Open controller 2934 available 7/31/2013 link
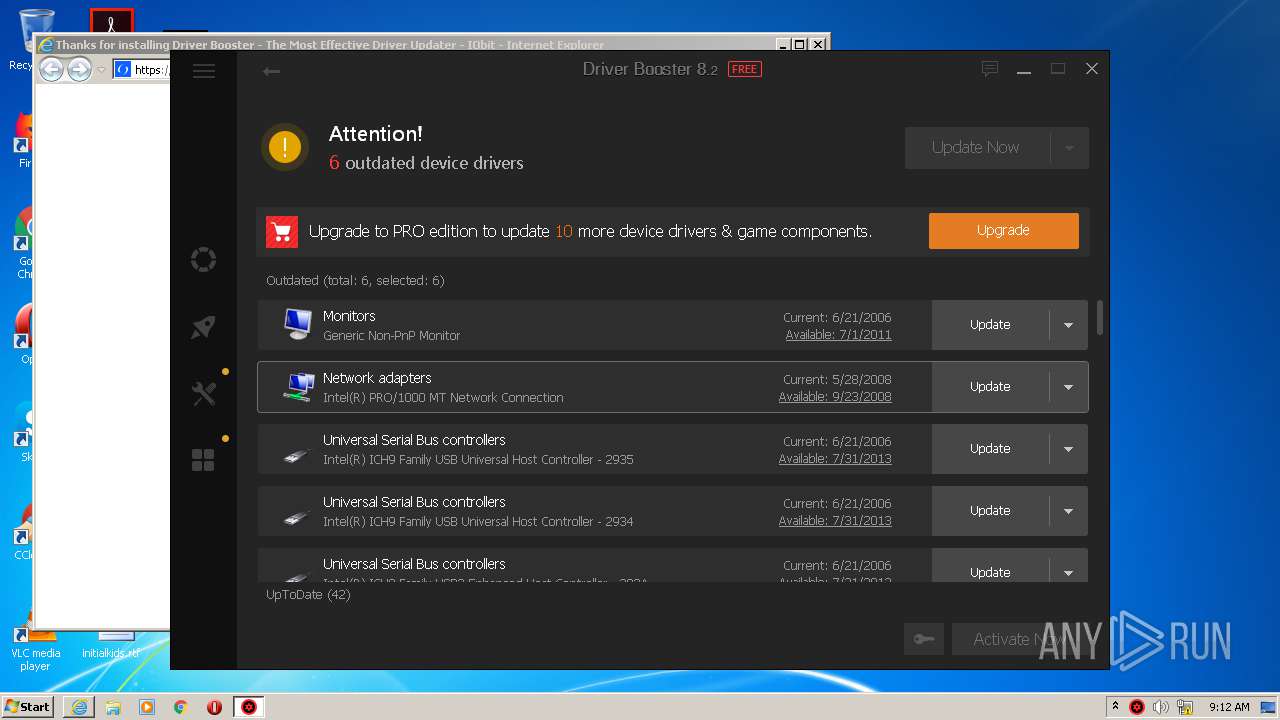This screenshot has width=1280, height=720. pos(835,521)
